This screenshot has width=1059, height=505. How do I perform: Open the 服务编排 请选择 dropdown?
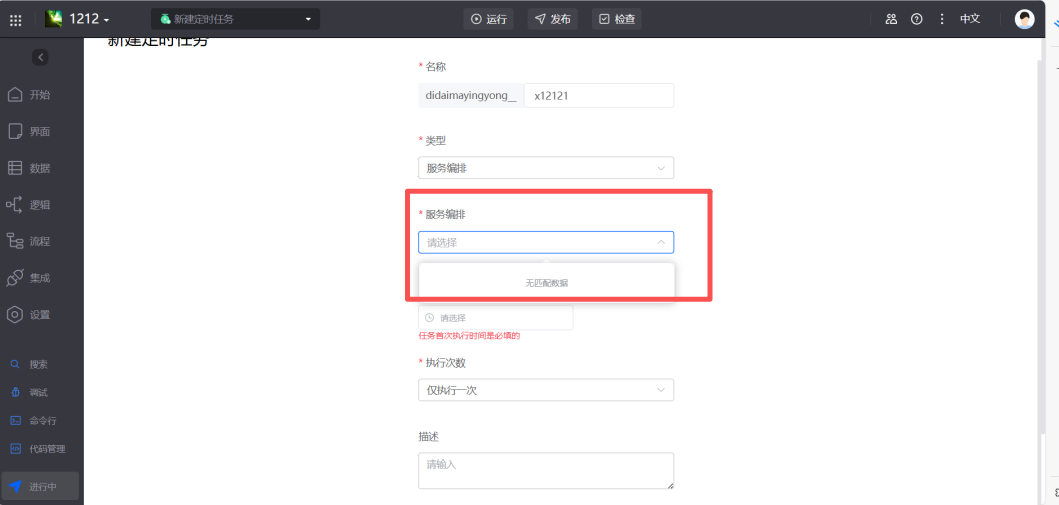pyautogui.click(x=546, y=242)
